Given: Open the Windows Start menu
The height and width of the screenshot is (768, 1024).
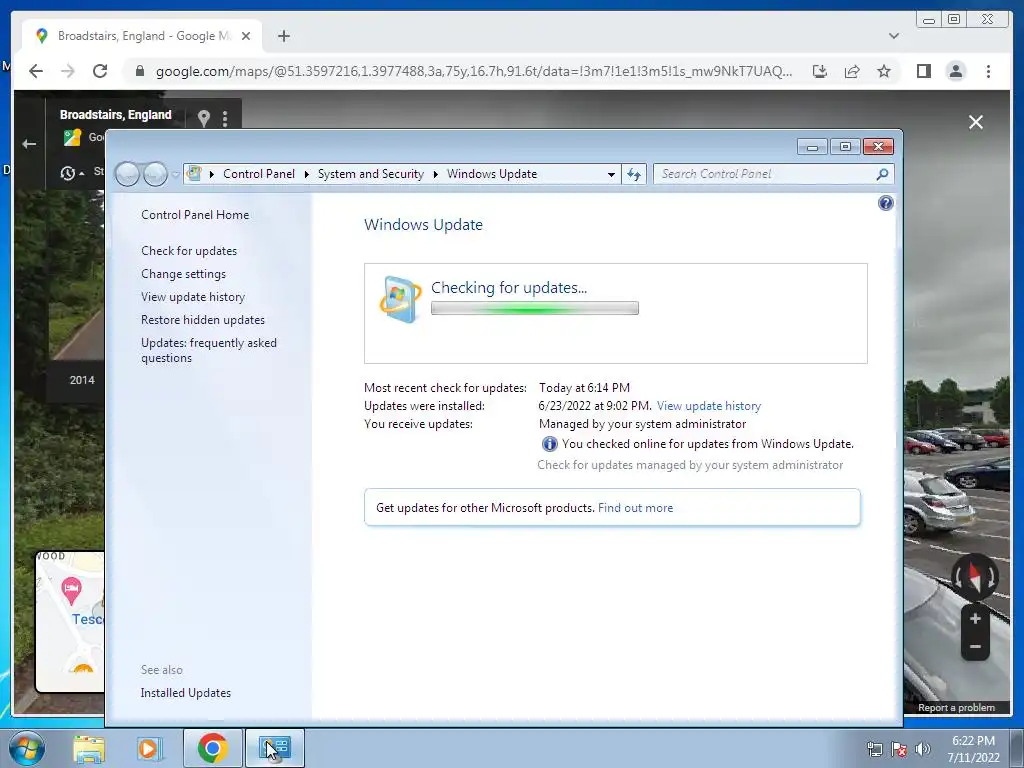Looking at the screenshot, I should pos(27,748).
